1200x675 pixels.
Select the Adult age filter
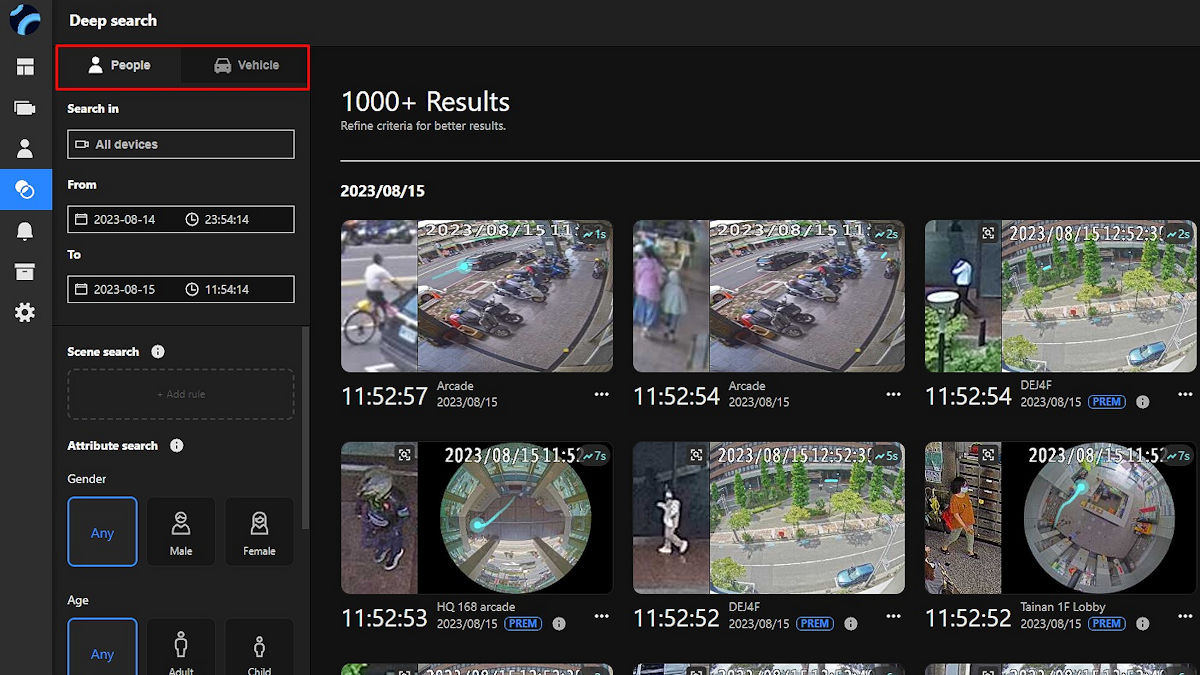tap(181, 648)
